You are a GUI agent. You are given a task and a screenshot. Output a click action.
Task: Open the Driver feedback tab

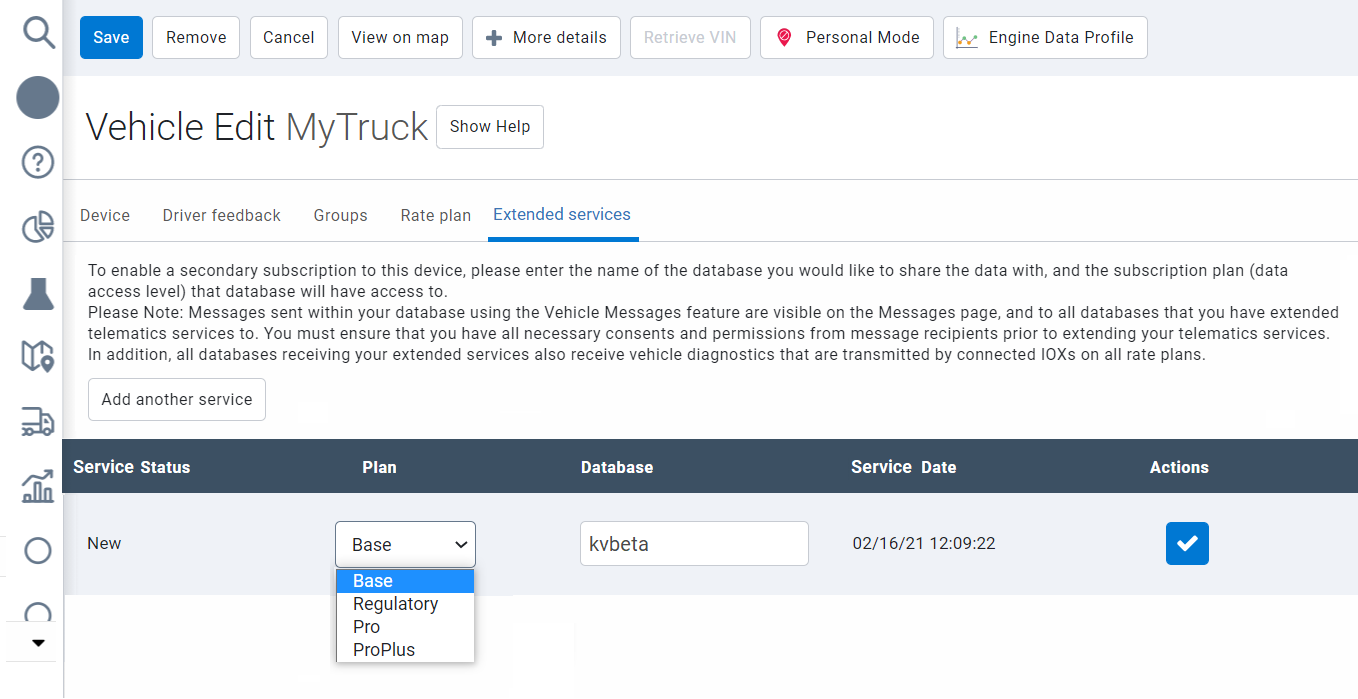pos(221,214)
